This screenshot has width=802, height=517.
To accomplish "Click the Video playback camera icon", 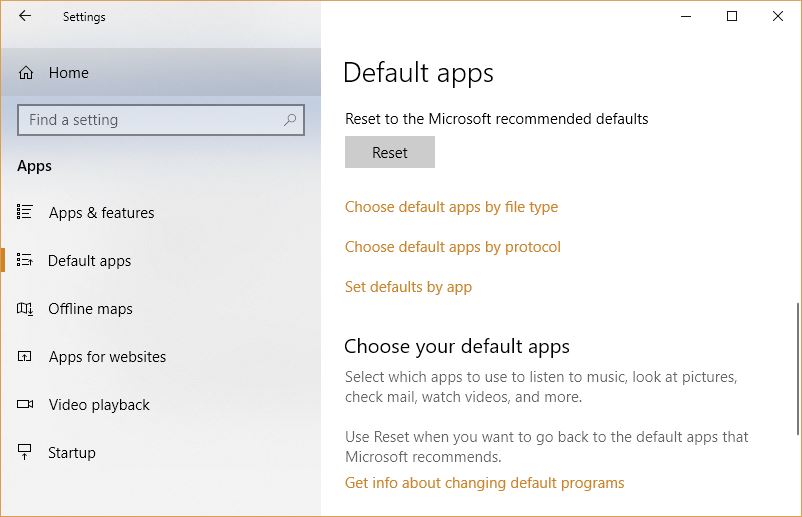I will click(25, 404).
